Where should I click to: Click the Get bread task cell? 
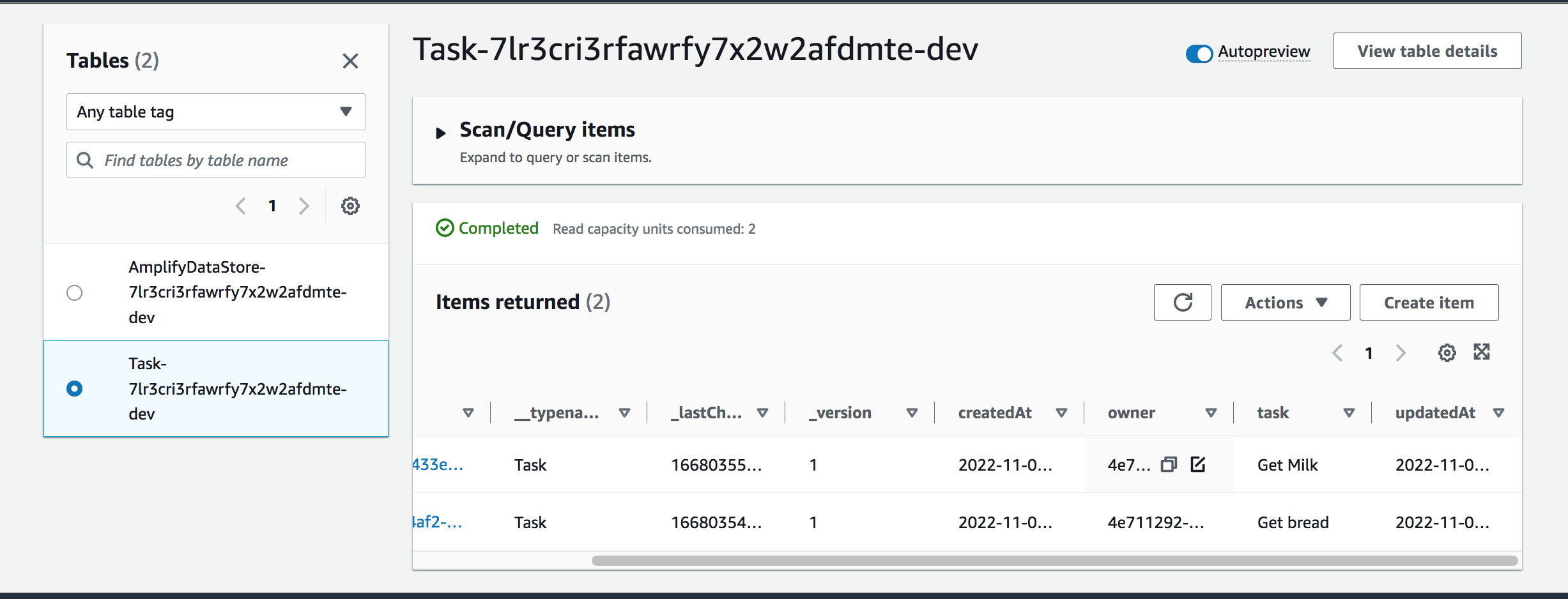(1293, 522)
